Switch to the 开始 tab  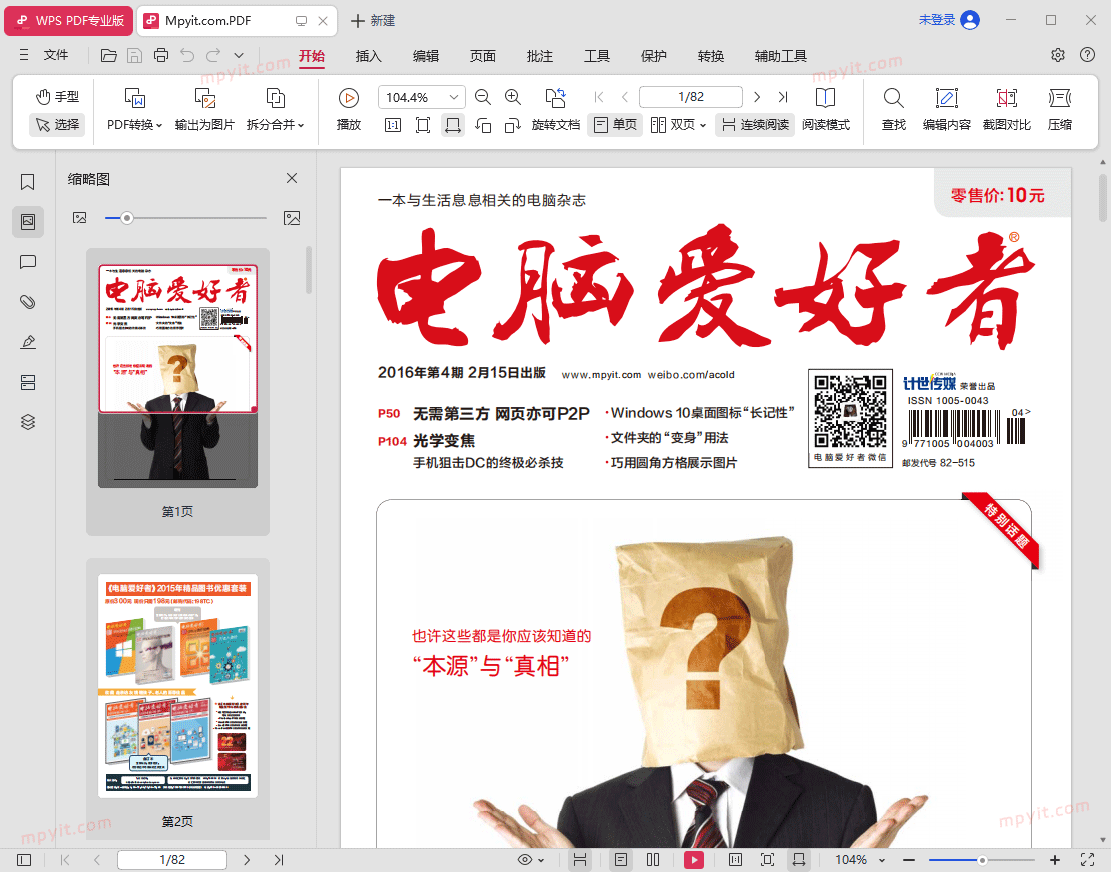coord(312,56)
